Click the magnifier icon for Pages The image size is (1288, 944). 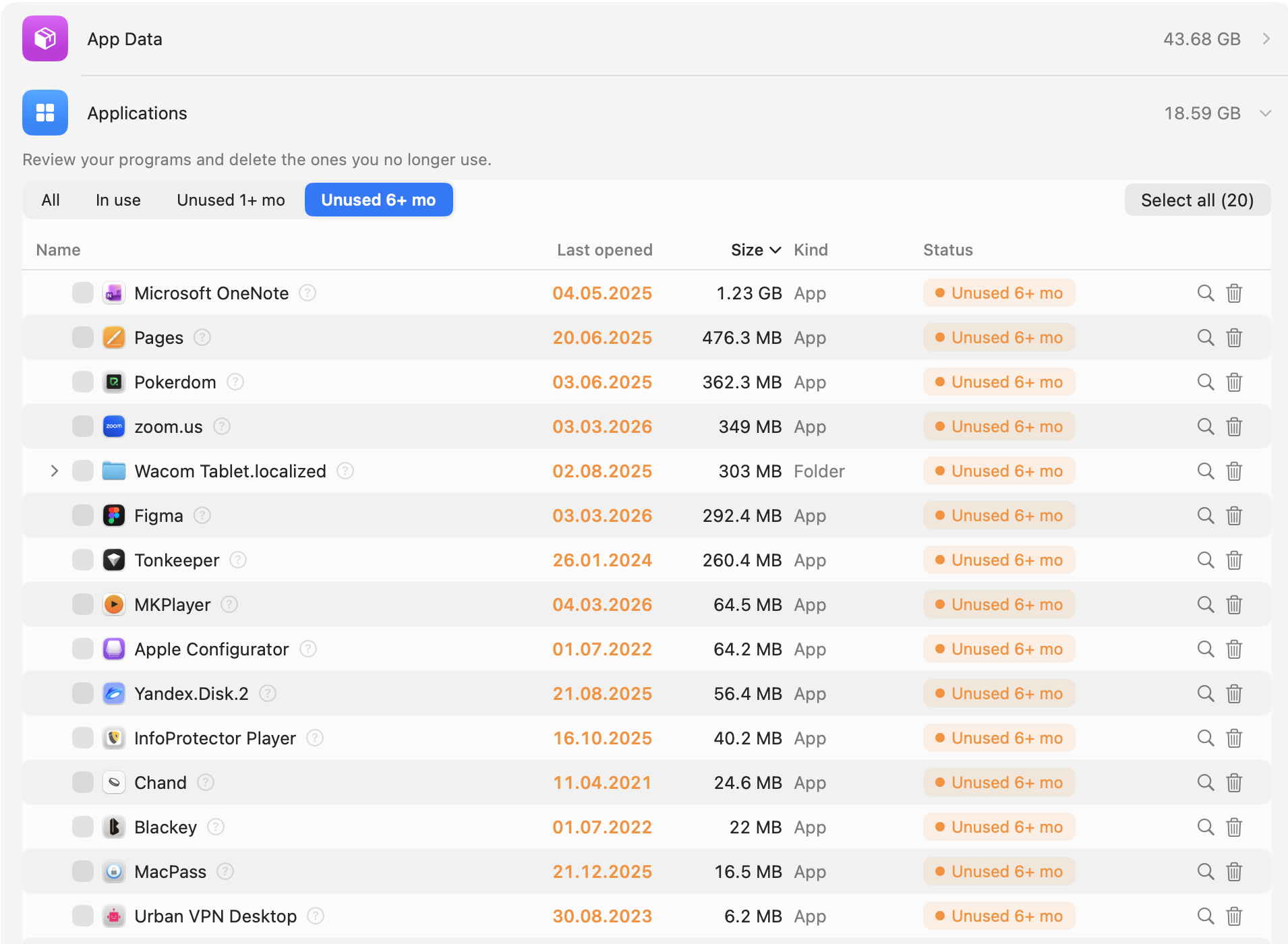coord(1206,338)
